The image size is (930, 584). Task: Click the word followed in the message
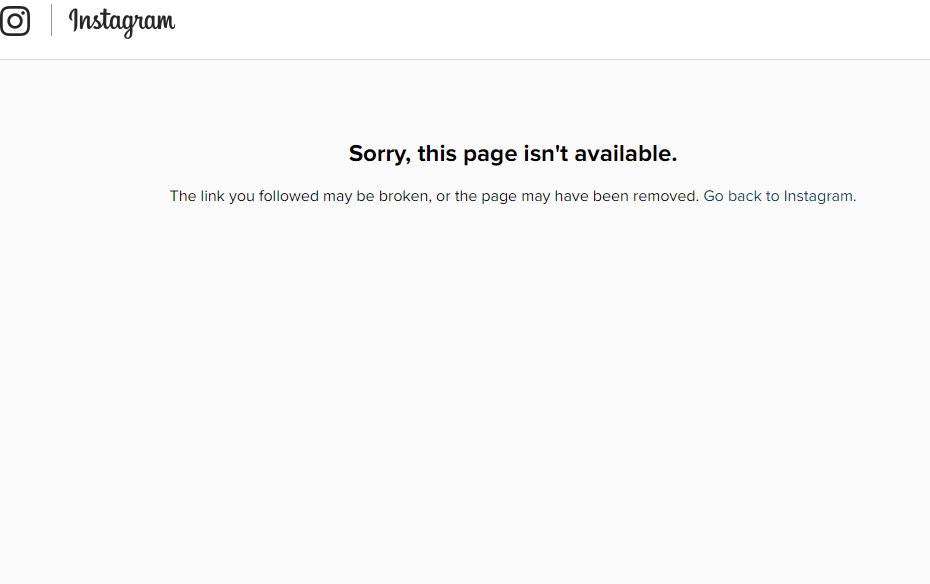[x=288, y=196]
